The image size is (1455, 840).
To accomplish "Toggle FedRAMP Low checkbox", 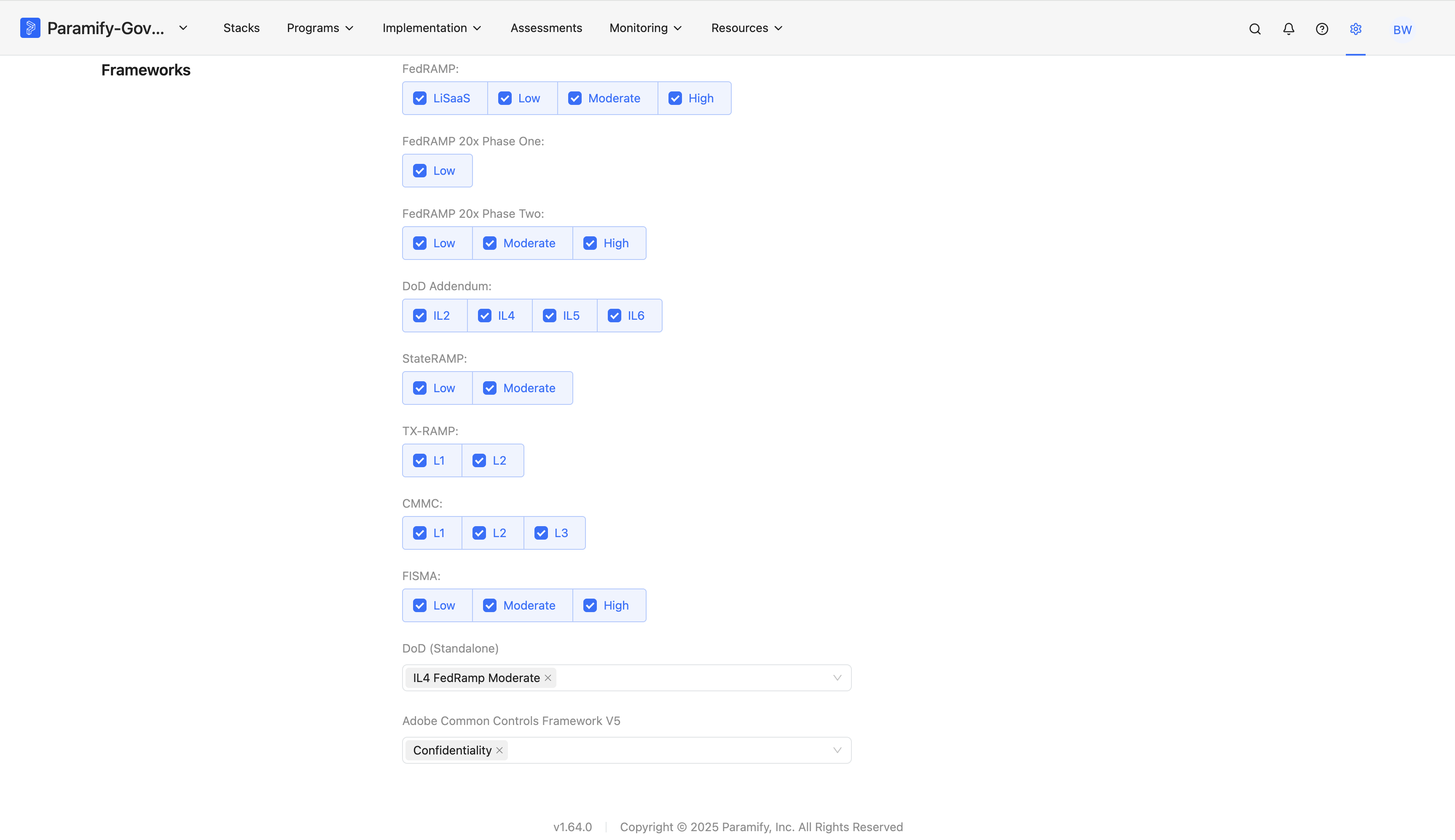I will 505,99.
